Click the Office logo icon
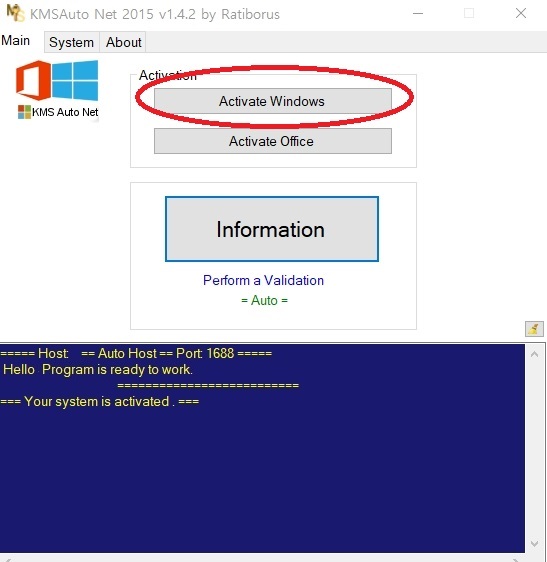 coord(33,80)
